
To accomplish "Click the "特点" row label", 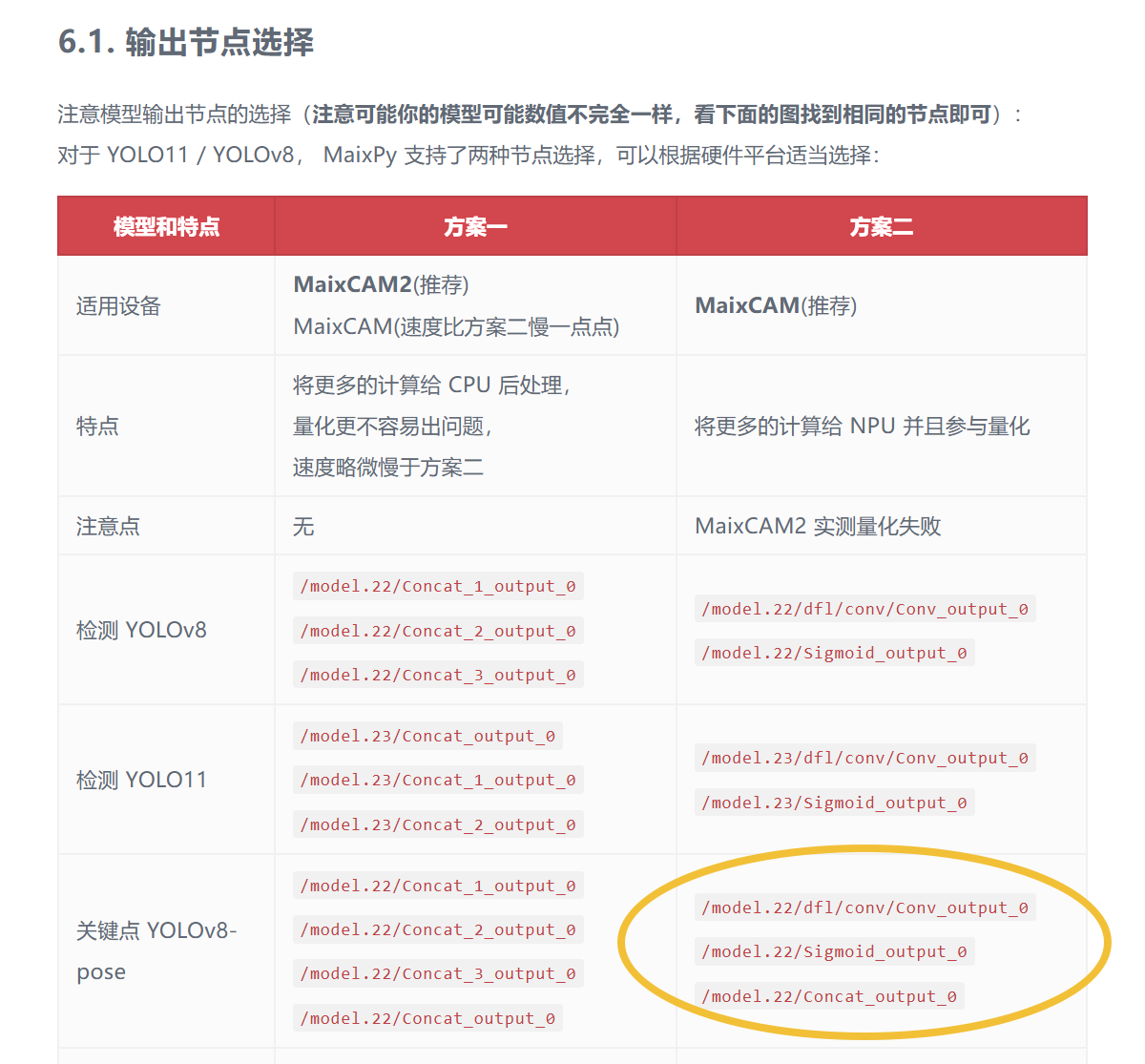I will tap(97, 426).
